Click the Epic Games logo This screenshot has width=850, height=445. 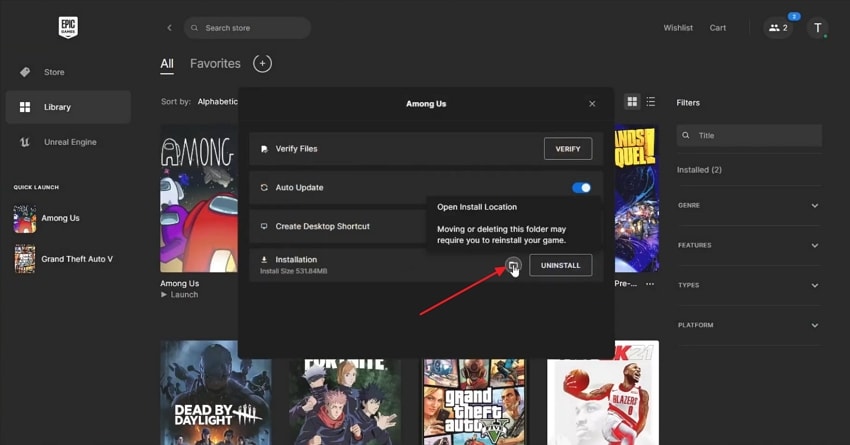point(68,27)
